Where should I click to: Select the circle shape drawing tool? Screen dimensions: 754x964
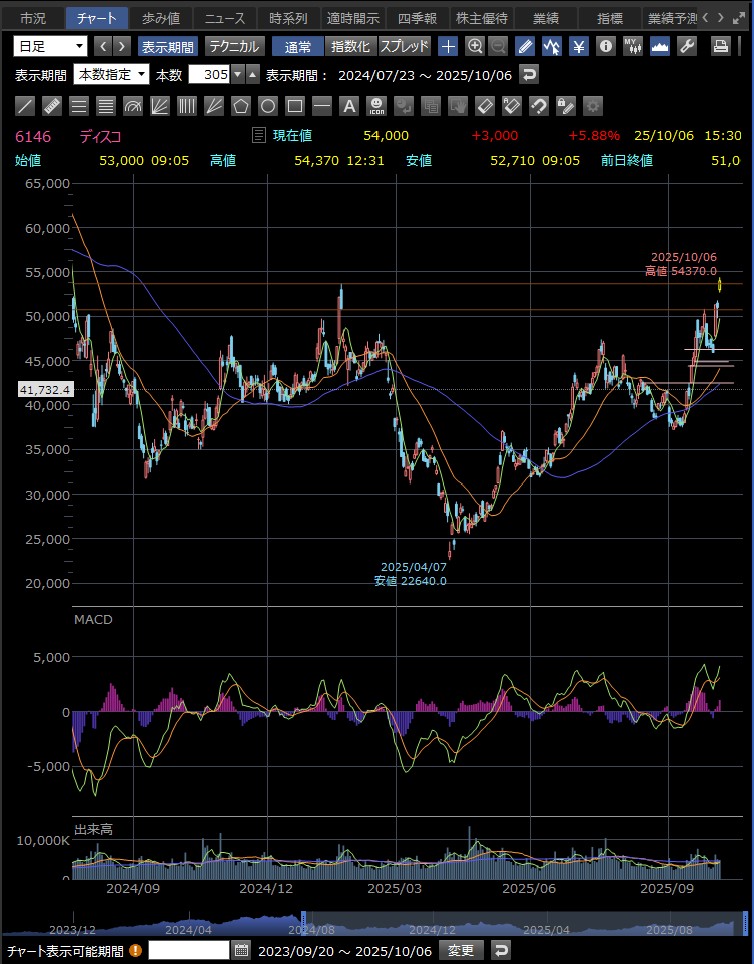click(x=268, y=106)
